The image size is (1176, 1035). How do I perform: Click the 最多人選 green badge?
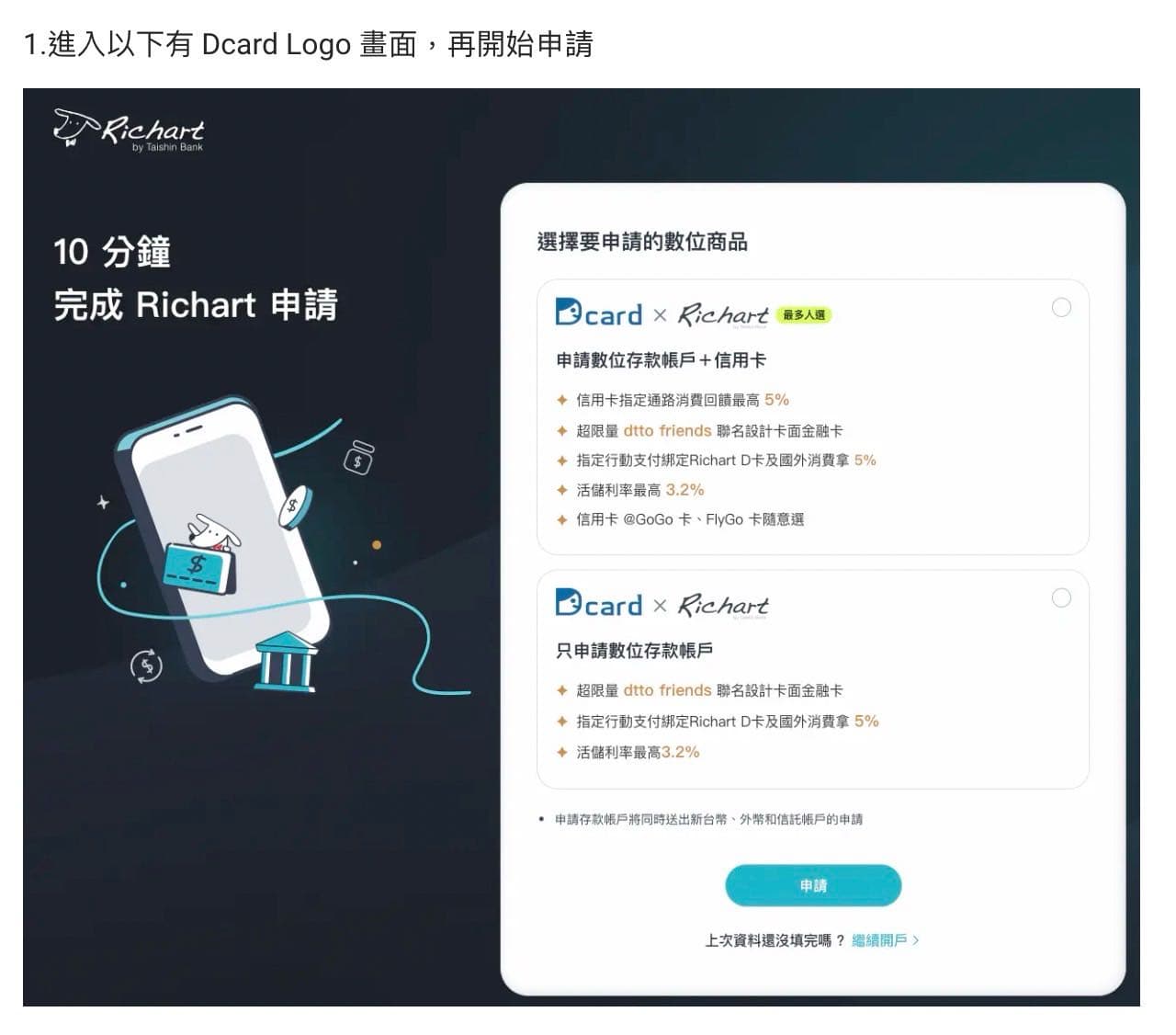pyautogui.click(x=804, y=315)
